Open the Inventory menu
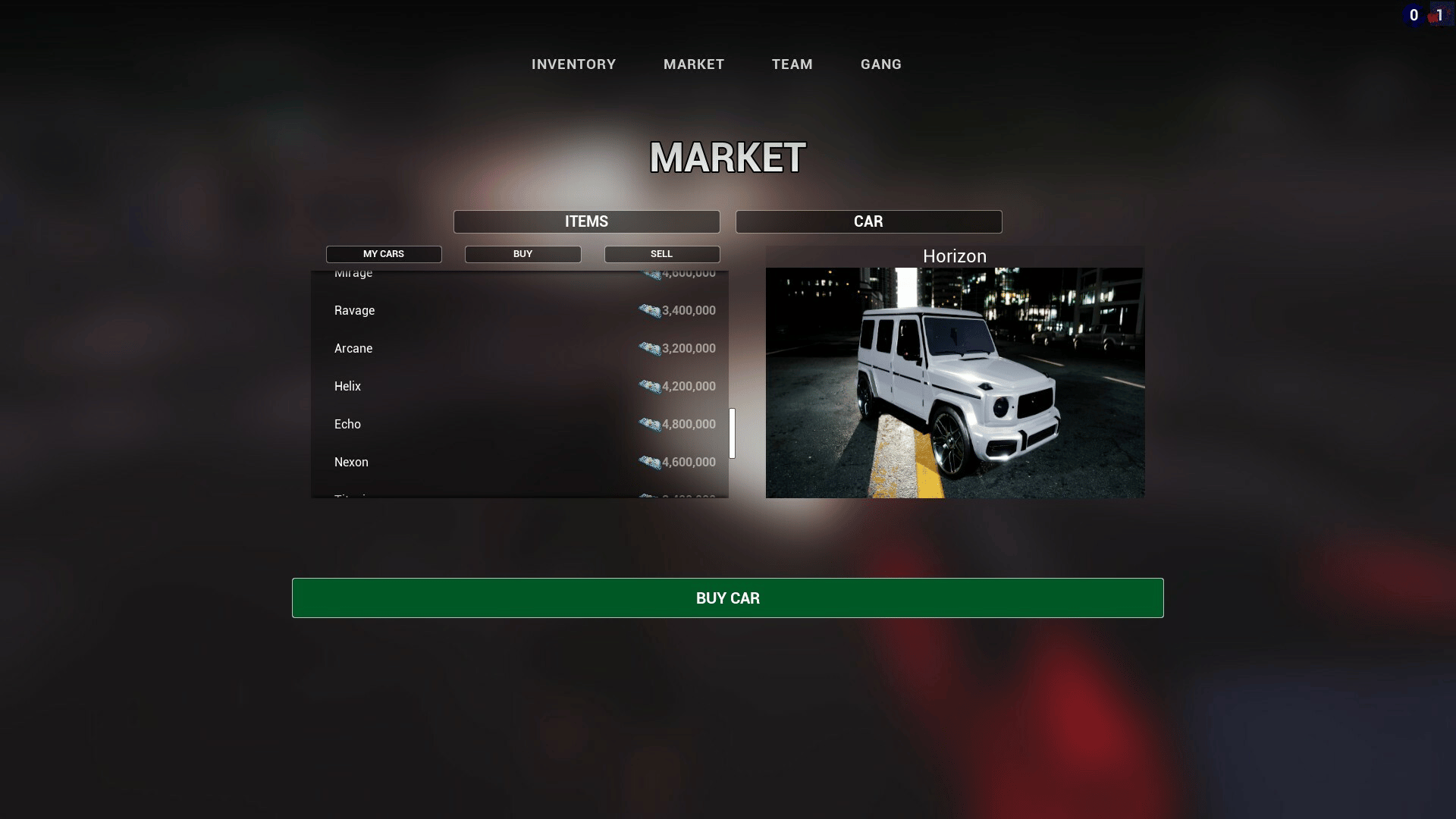 click(x=573, y=64)
